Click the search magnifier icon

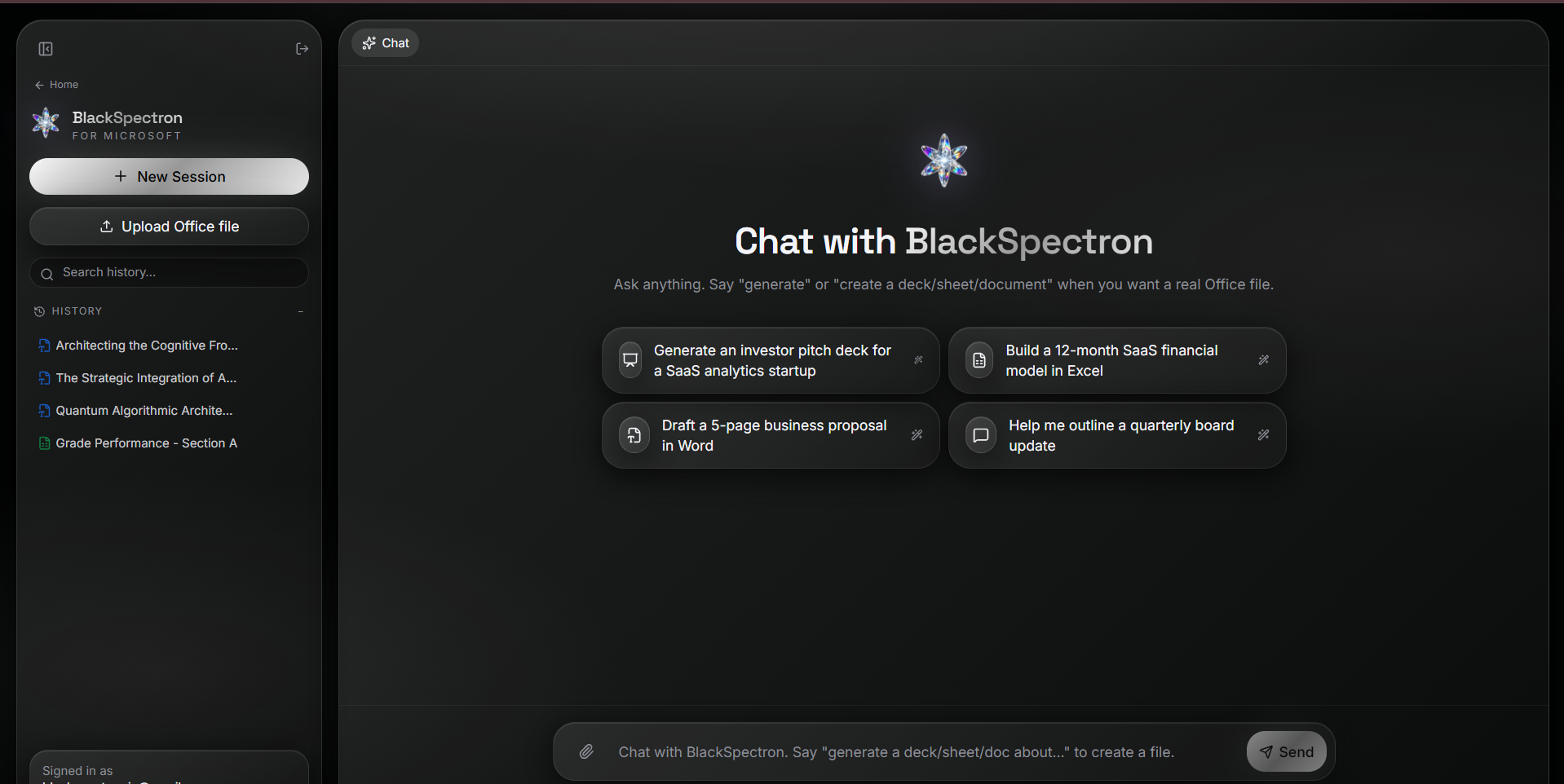(x=47, y=274)
